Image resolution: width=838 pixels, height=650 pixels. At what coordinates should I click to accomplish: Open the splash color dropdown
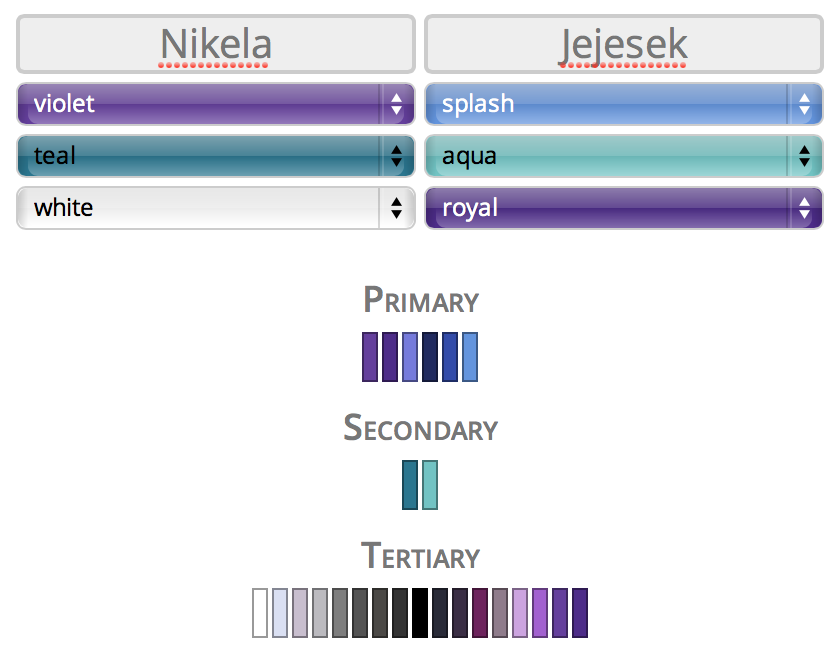[x=623, y=104]
